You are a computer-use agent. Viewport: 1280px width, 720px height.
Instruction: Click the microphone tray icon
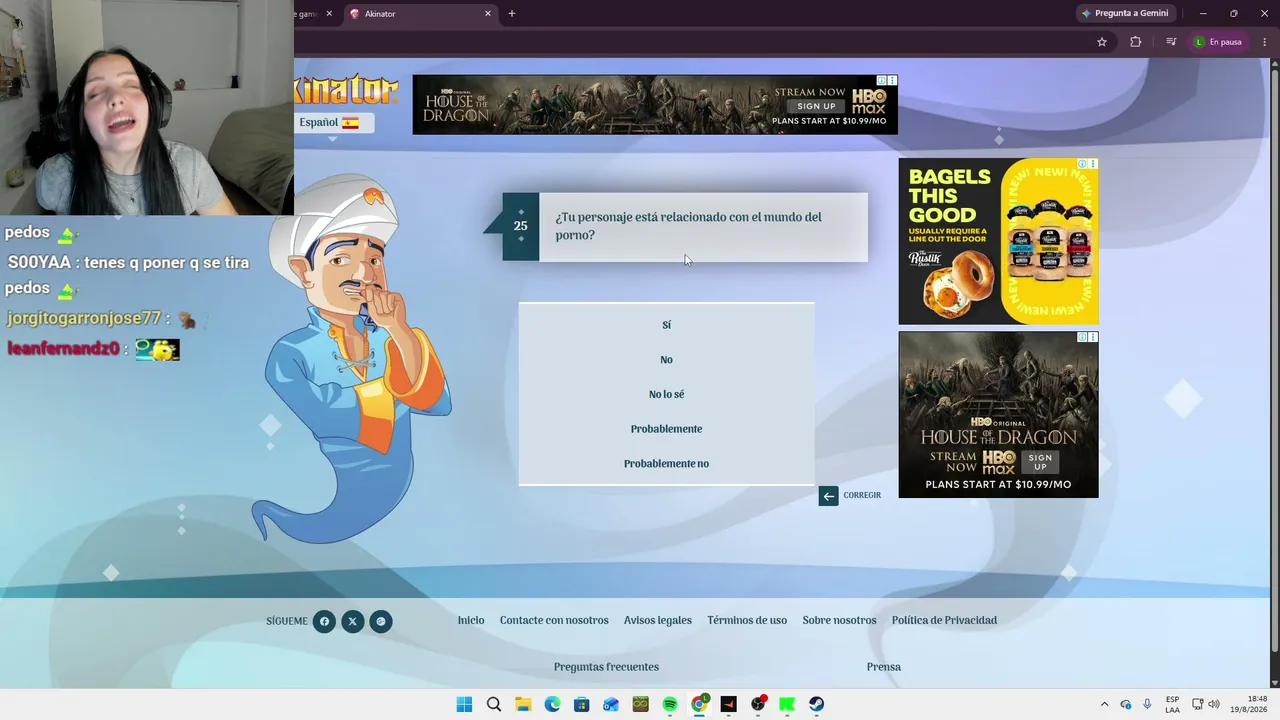pyautogui.click(x=1147, y=704)
